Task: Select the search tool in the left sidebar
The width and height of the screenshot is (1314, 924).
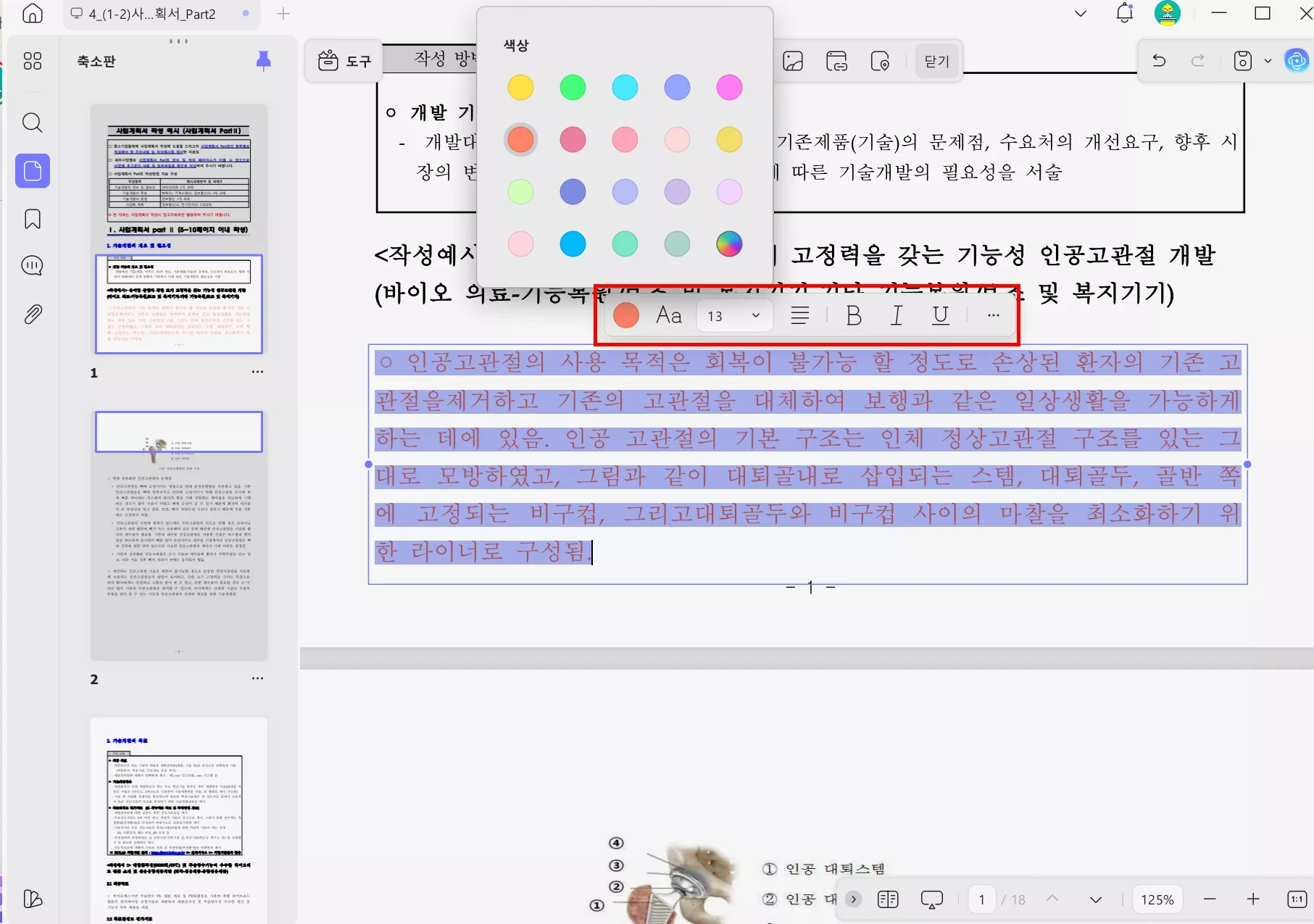Action: tap(32, 122)
